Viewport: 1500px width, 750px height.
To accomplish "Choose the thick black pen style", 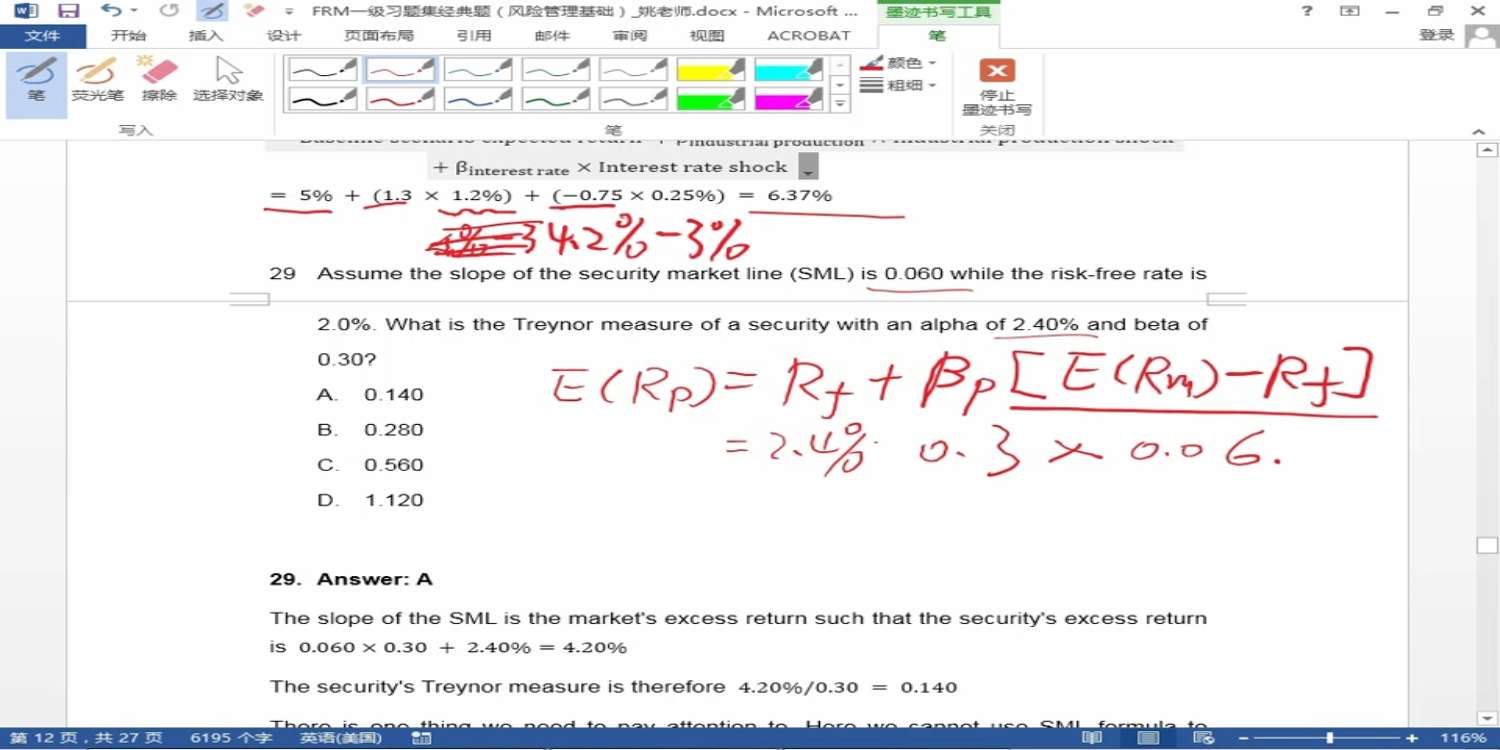I will pos(323,99).
